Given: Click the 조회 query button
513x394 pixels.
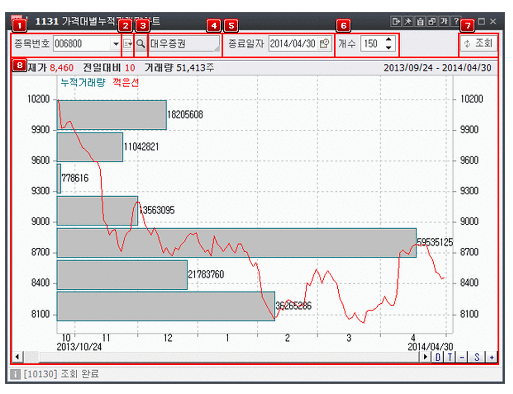Looking at the screenshot, I should click(479, 43).
